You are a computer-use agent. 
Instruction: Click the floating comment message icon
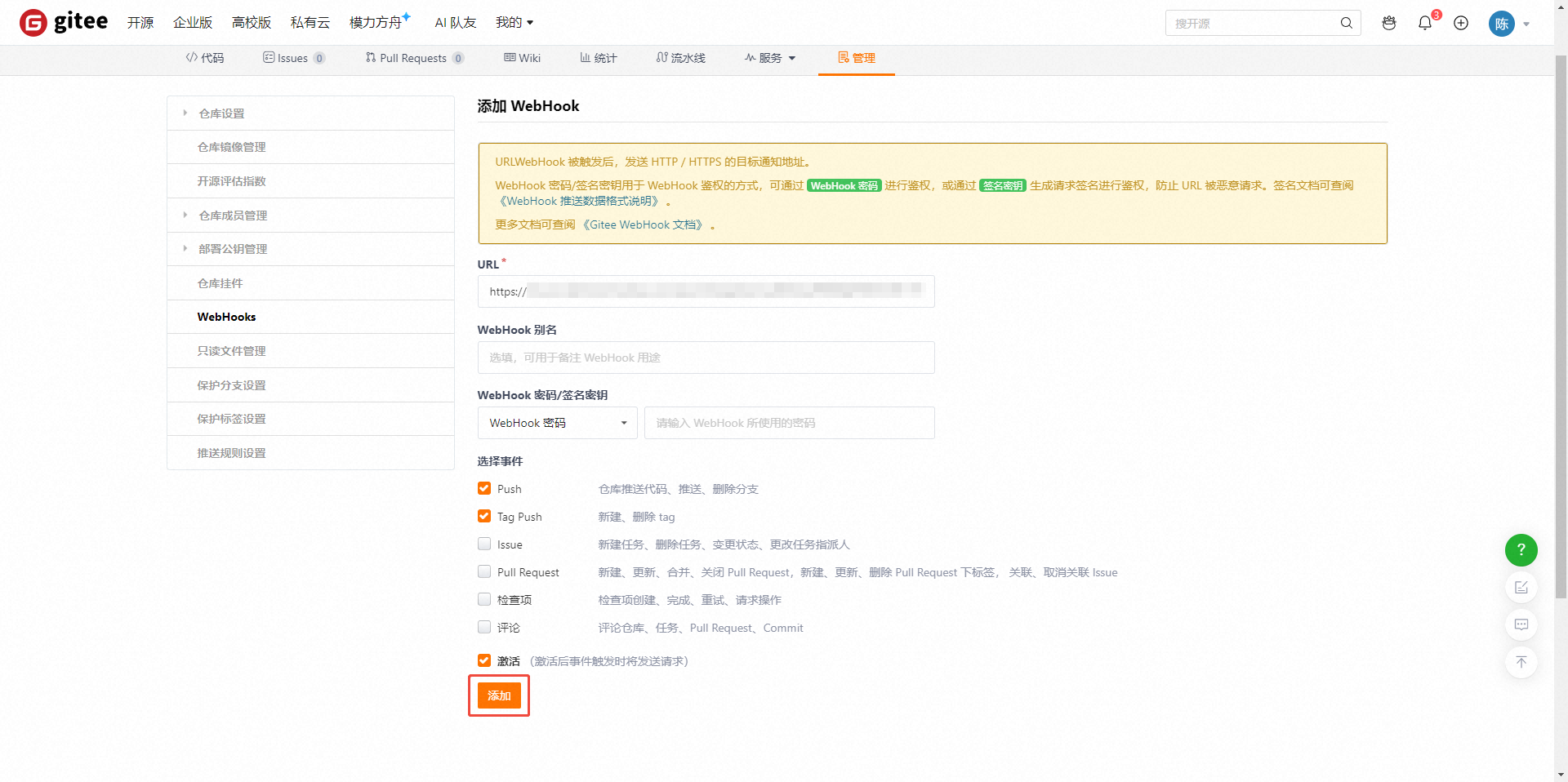(x=1521, y=624)
